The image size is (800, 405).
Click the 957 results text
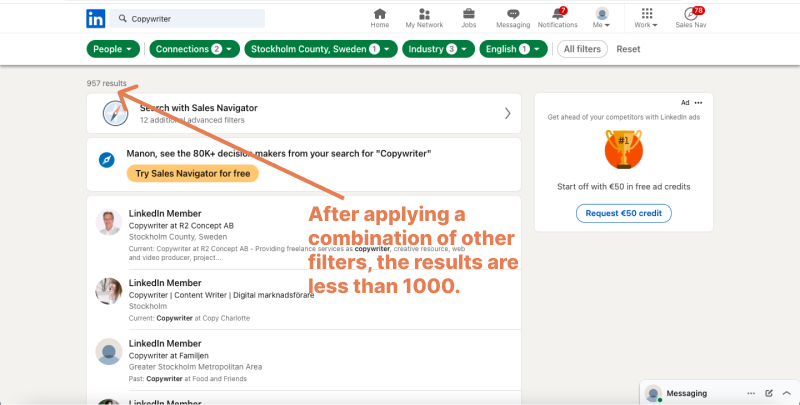[107, 83]
